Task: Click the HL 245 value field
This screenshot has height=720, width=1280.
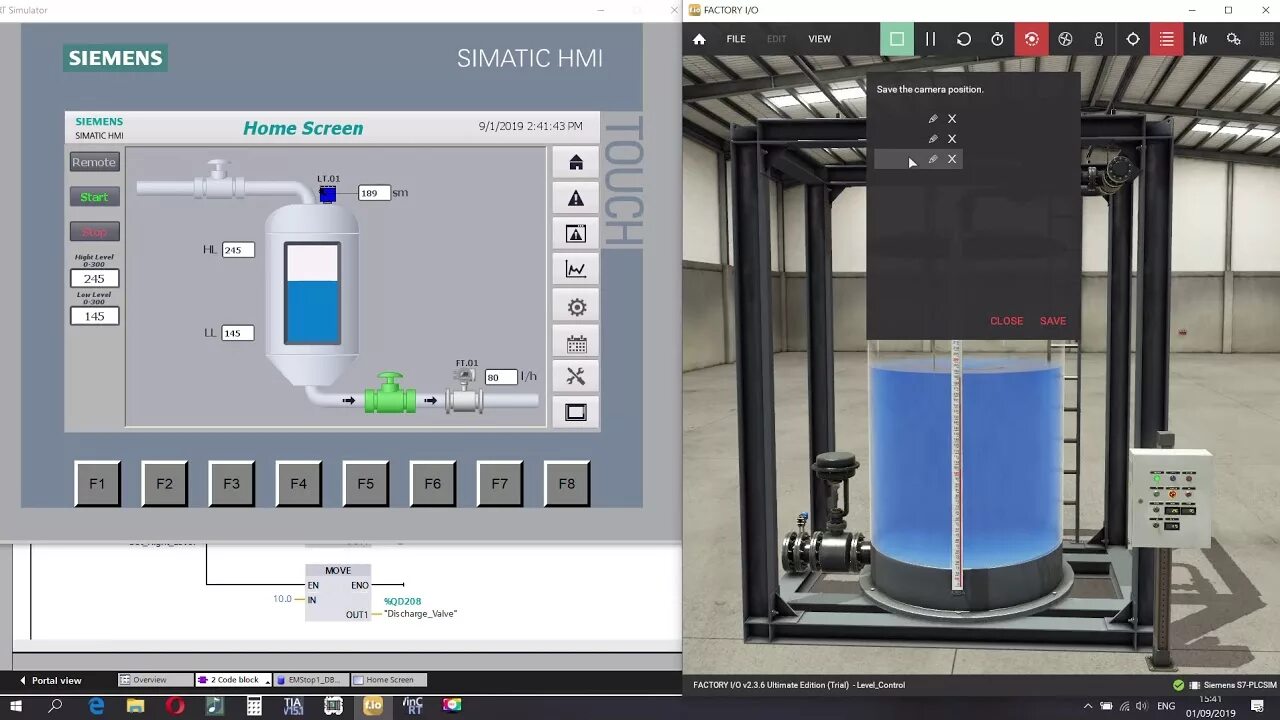Action: 238,250
